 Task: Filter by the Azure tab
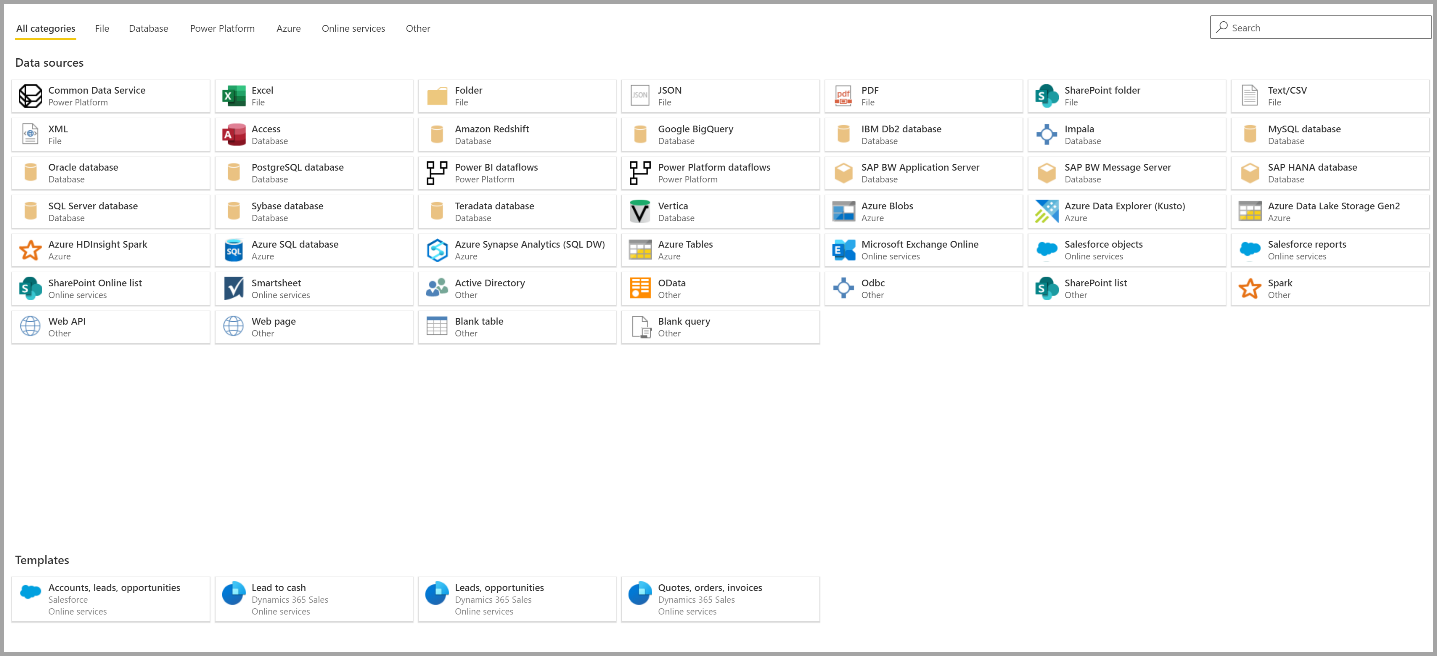(x=288, y=29)
